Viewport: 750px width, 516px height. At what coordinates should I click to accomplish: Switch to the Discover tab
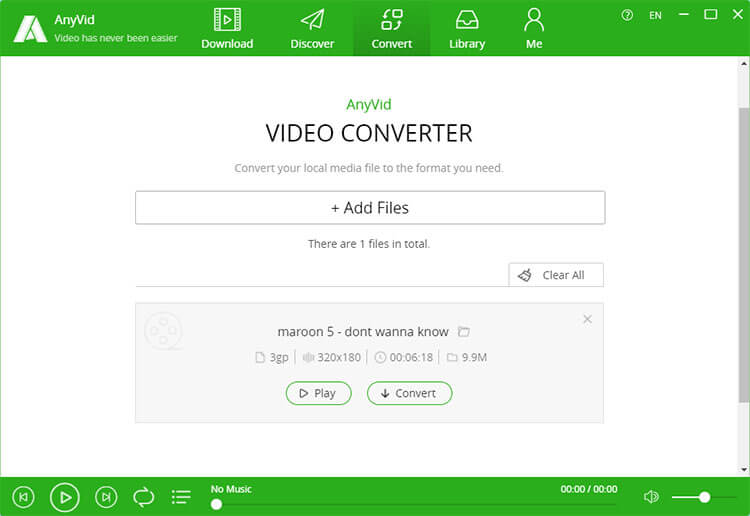point(312,29)
